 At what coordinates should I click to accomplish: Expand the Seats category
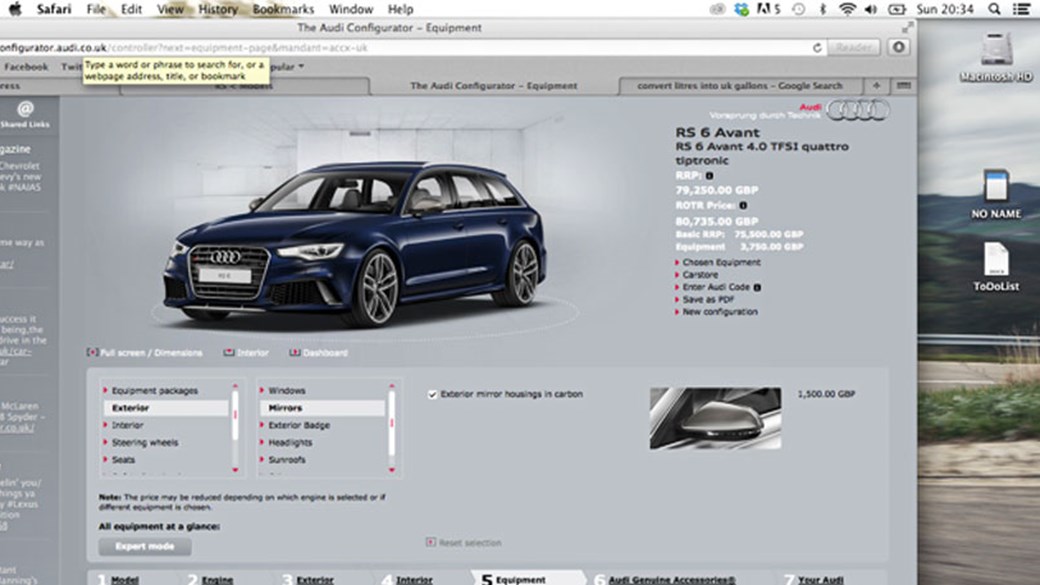tap(123, 460)
